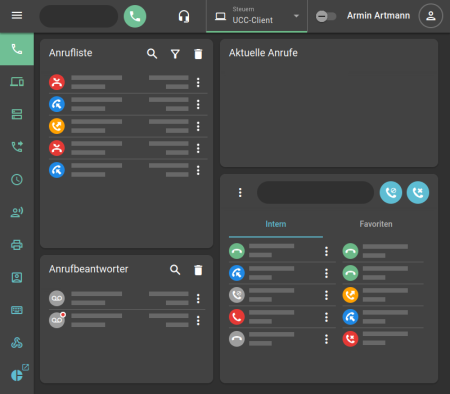
Task: Open contacts panel three-dot menu
Action: point(240,192)
